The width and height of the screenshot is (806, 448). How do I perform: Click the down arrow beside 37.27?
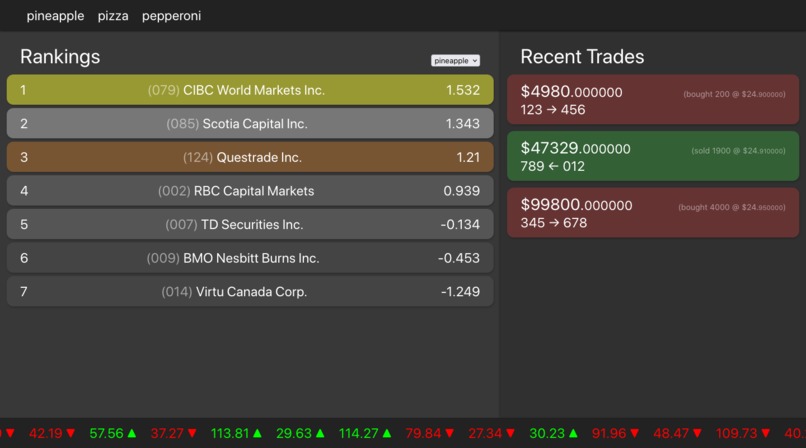coord(192,434)
